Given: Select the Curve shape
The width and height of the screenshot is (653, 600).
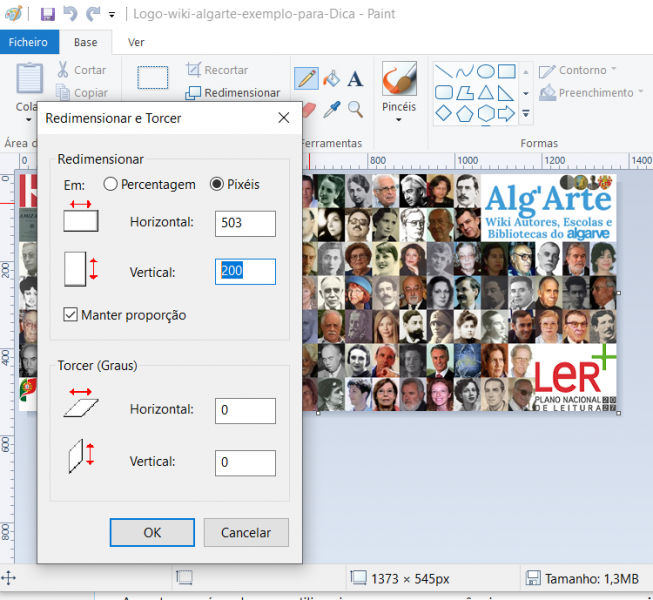Looking at the screenshot, I should point(464,71).
